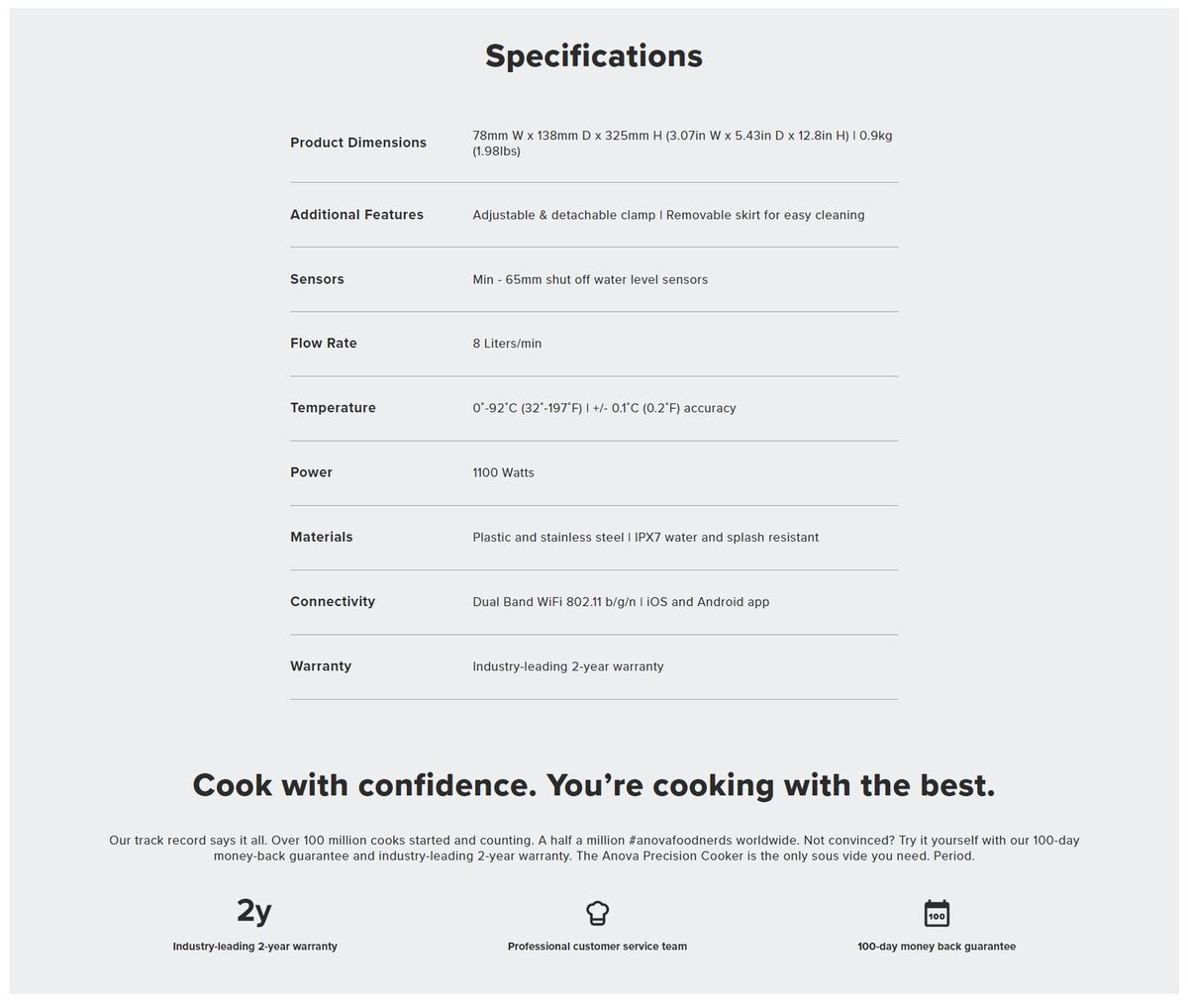The width and height of the screenshot is (1188, 1008).
Task: Click the Materials specification label
Action: [321, 537]
